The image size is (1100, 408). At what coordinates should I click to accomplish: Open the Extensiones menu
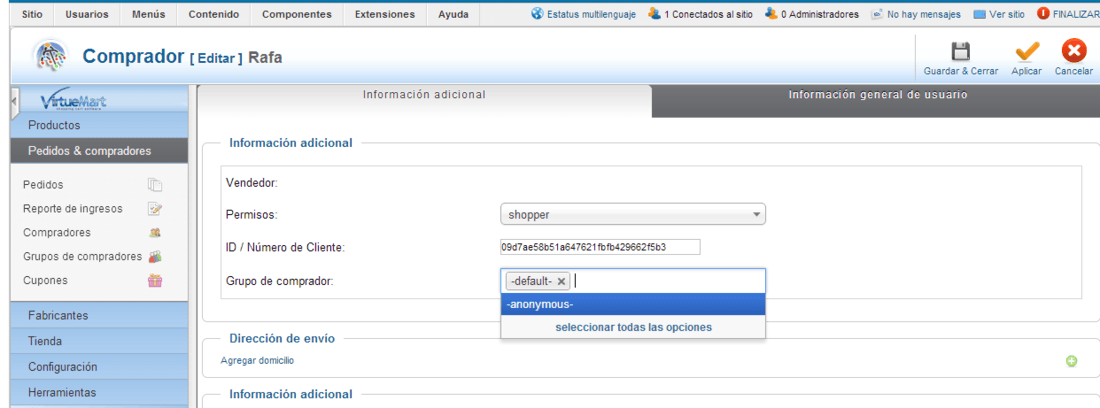click(x=384, y=14)
